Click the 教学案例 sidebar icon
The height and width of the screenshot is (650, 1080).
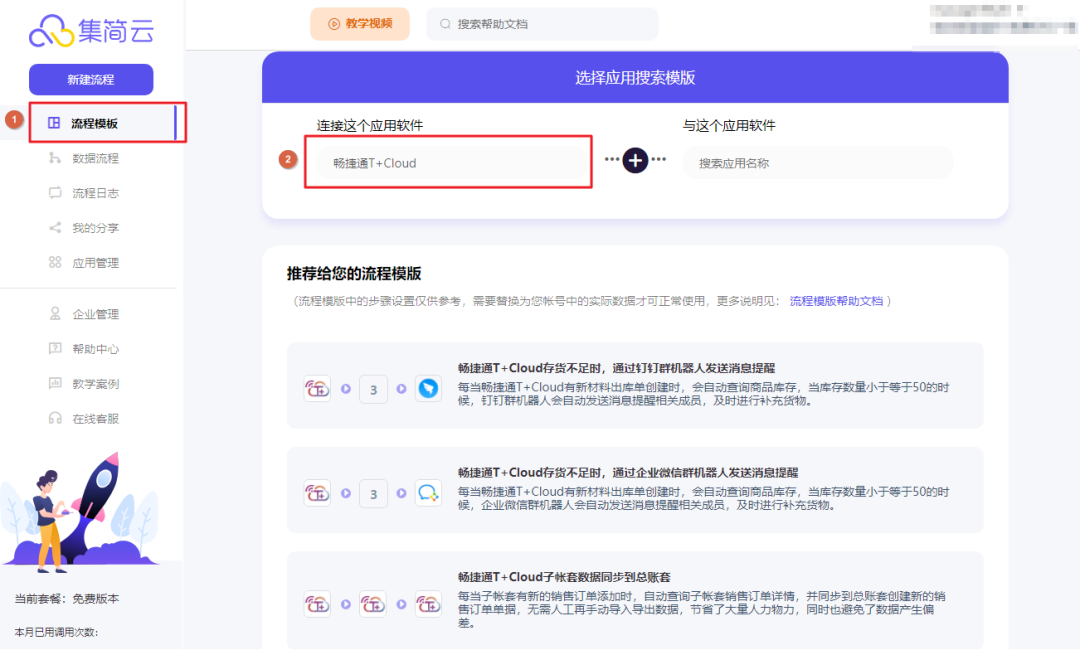pyautogui.click(x=55, y=384)
